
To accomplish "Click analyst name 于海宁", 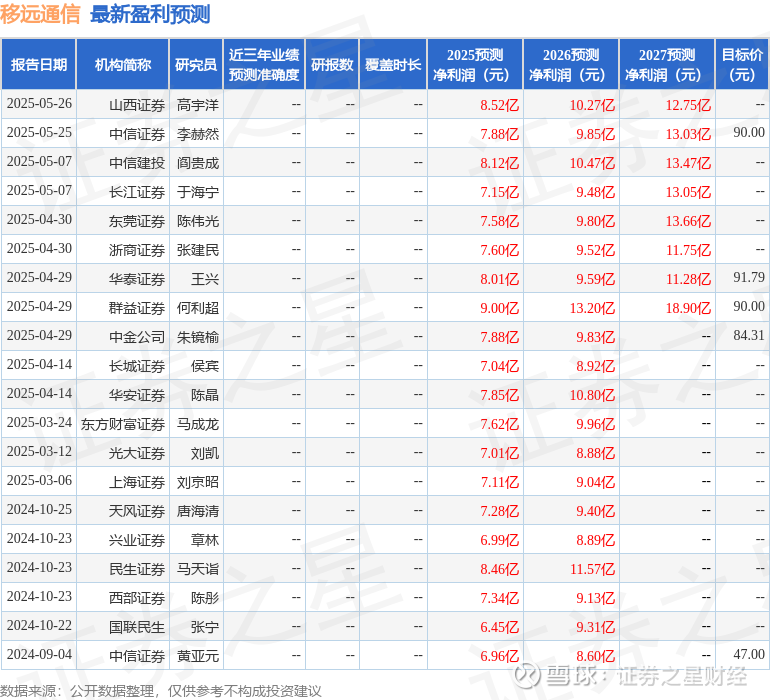I will coord(198,192).
